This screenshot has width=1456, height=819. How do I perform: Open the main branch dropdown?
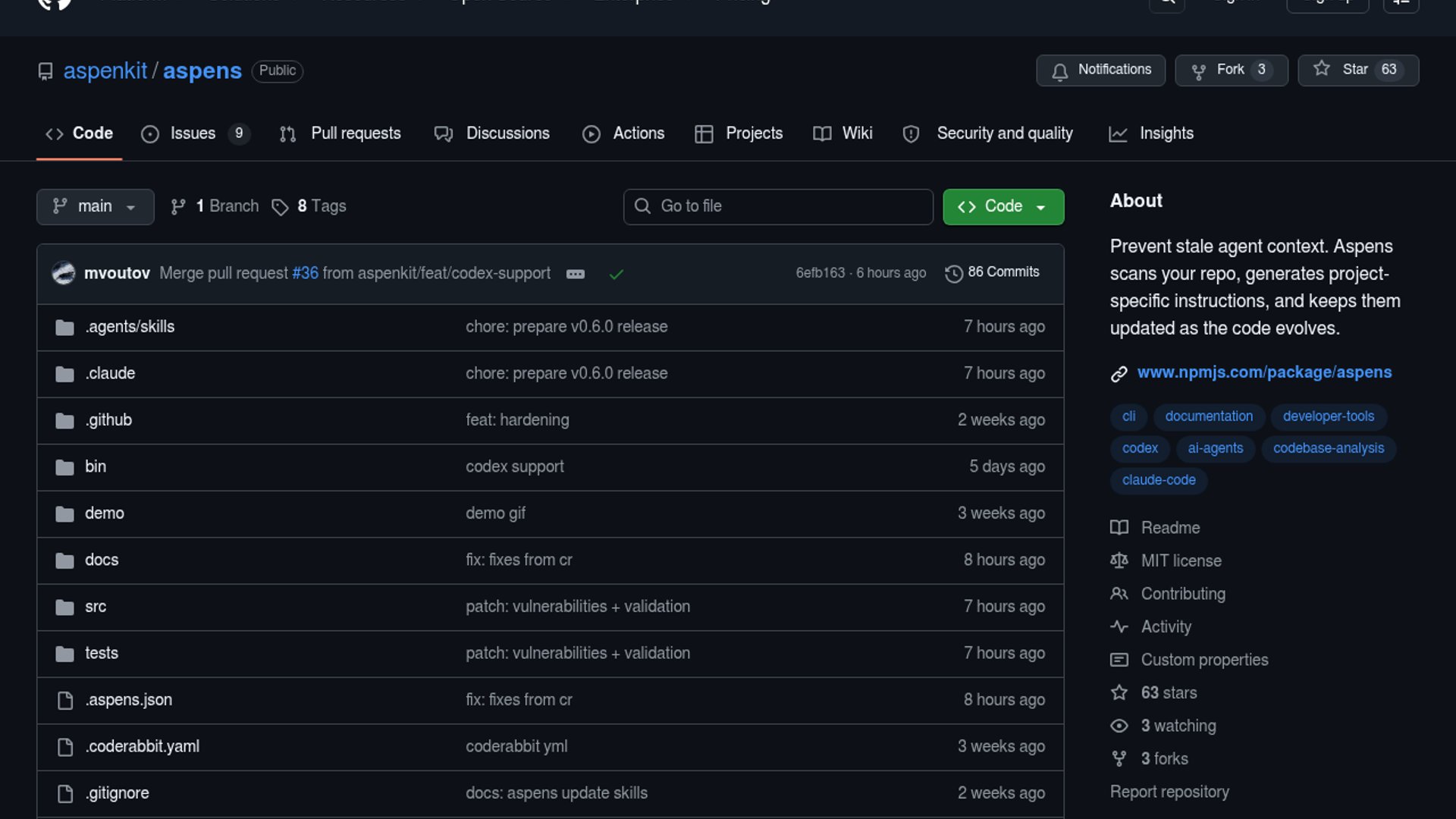[x=95, y=206]
